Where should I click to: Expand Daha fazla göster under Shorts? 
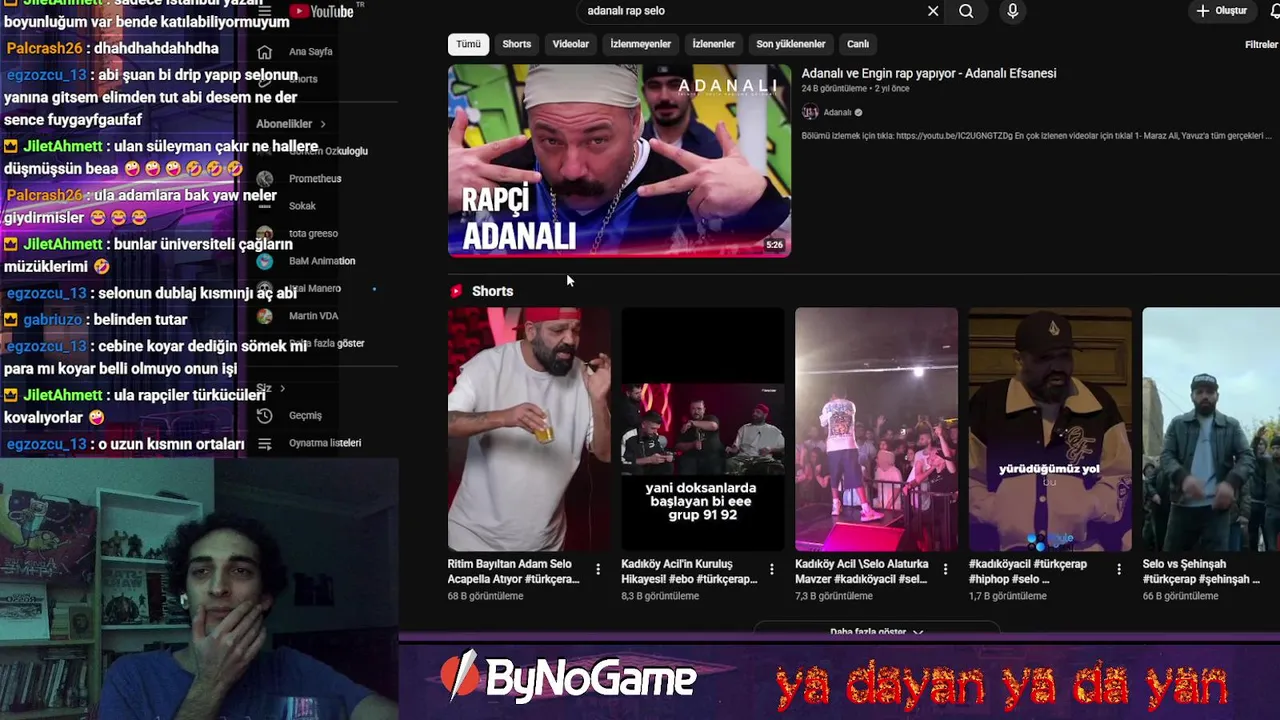pos(876,631)
